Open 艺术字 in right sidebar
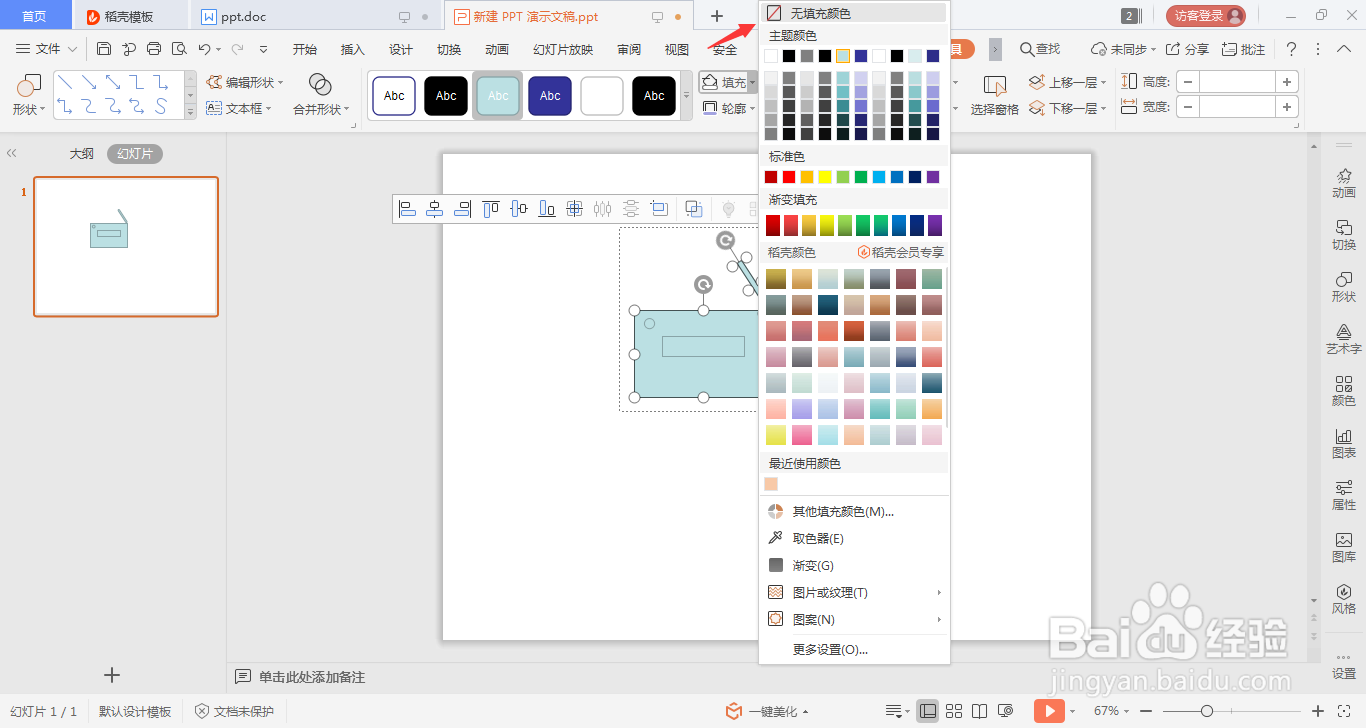This screenshot has width=1366, height=728. click(1344, 338)
